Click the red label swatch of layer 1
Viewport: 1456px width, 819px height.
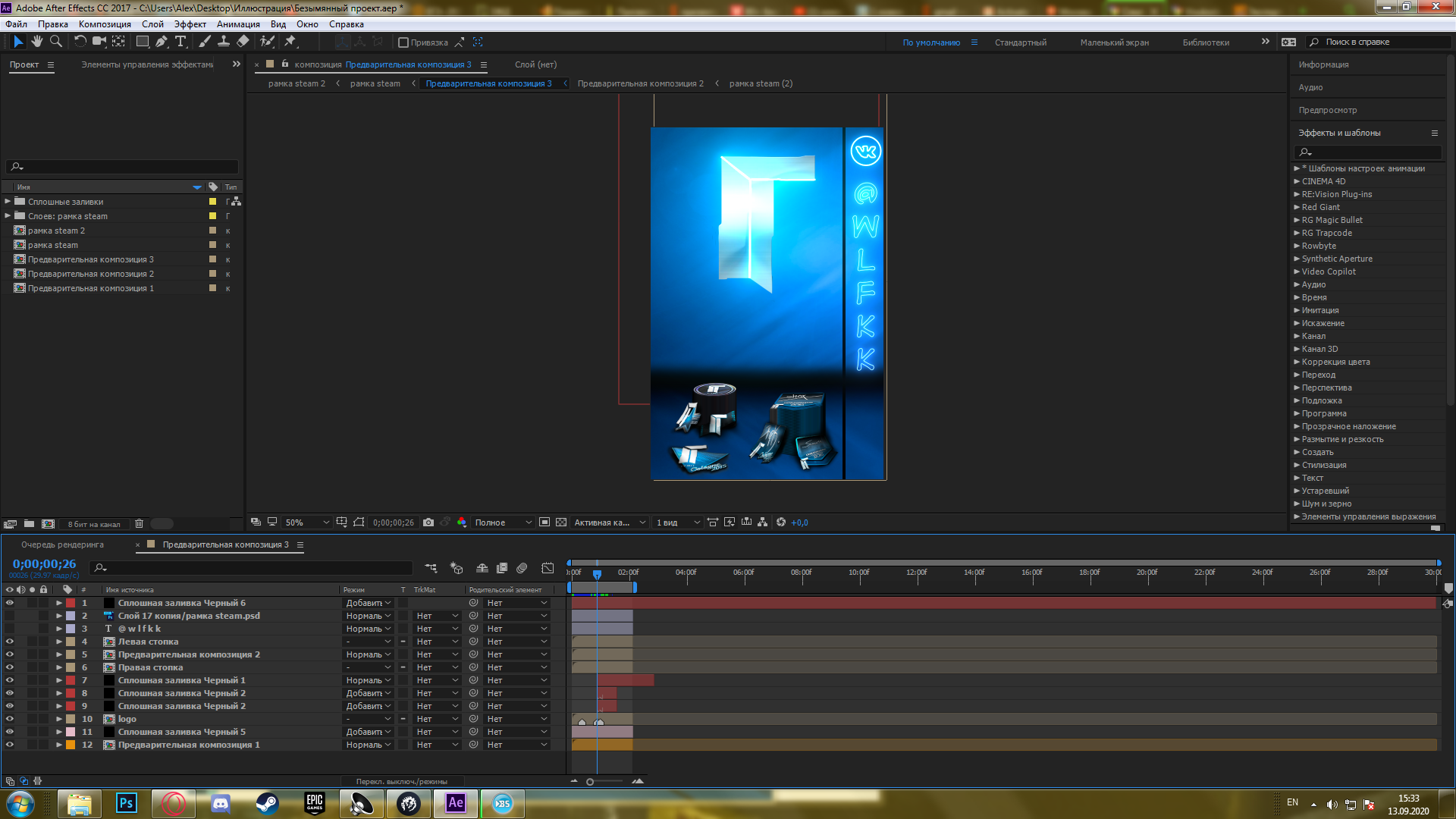(71, 603)
